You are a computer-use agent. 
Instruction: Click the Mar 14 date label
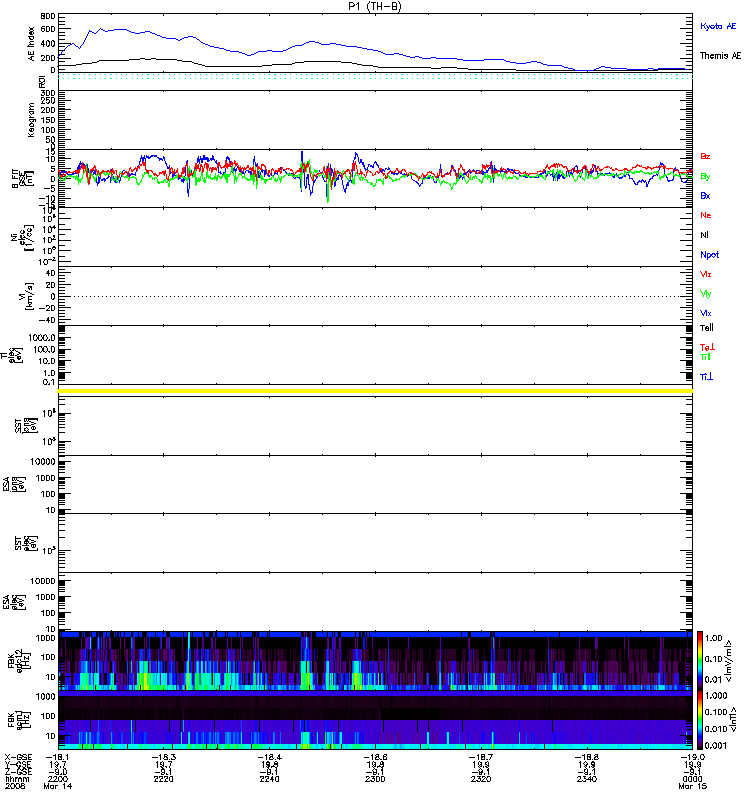tap(58, 786)
